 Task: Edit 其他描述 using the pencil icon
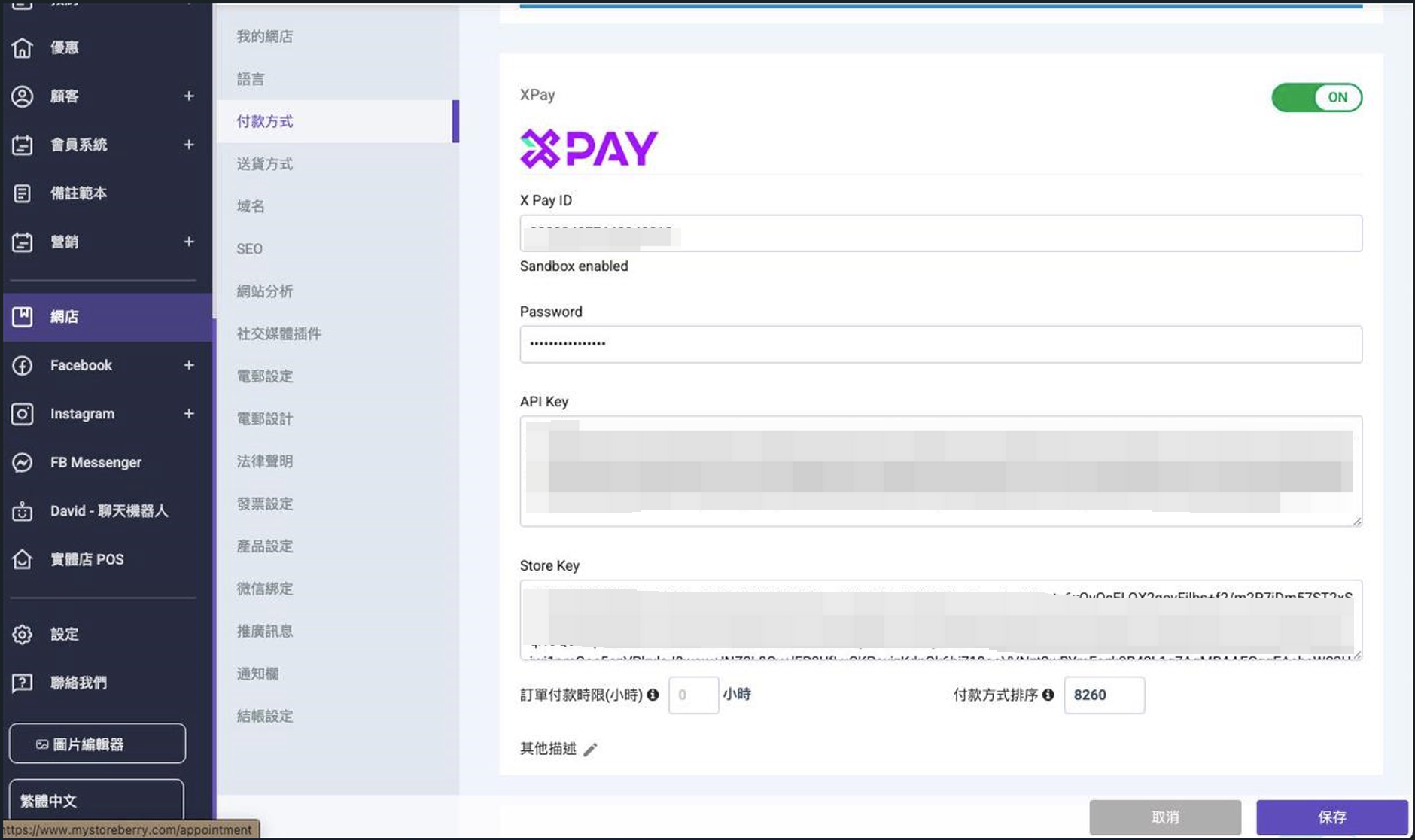[592, 750]
